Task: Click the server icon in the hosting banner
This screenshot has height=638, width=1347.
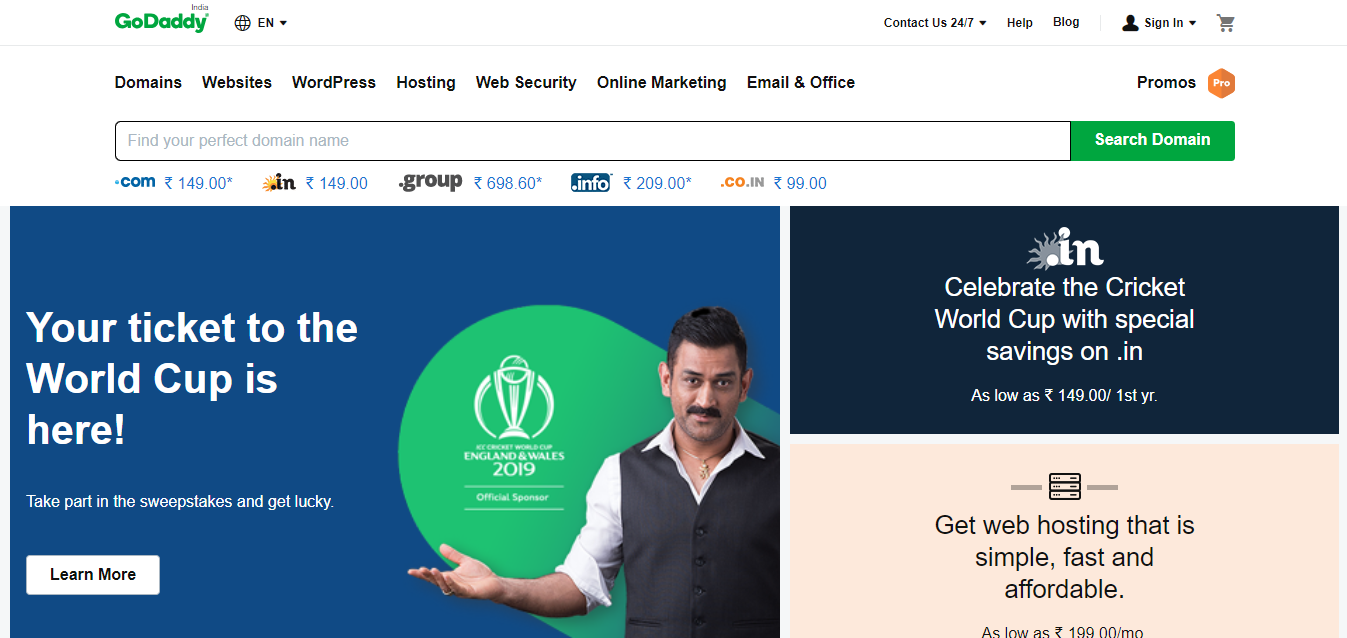Action: [1064, 487]
